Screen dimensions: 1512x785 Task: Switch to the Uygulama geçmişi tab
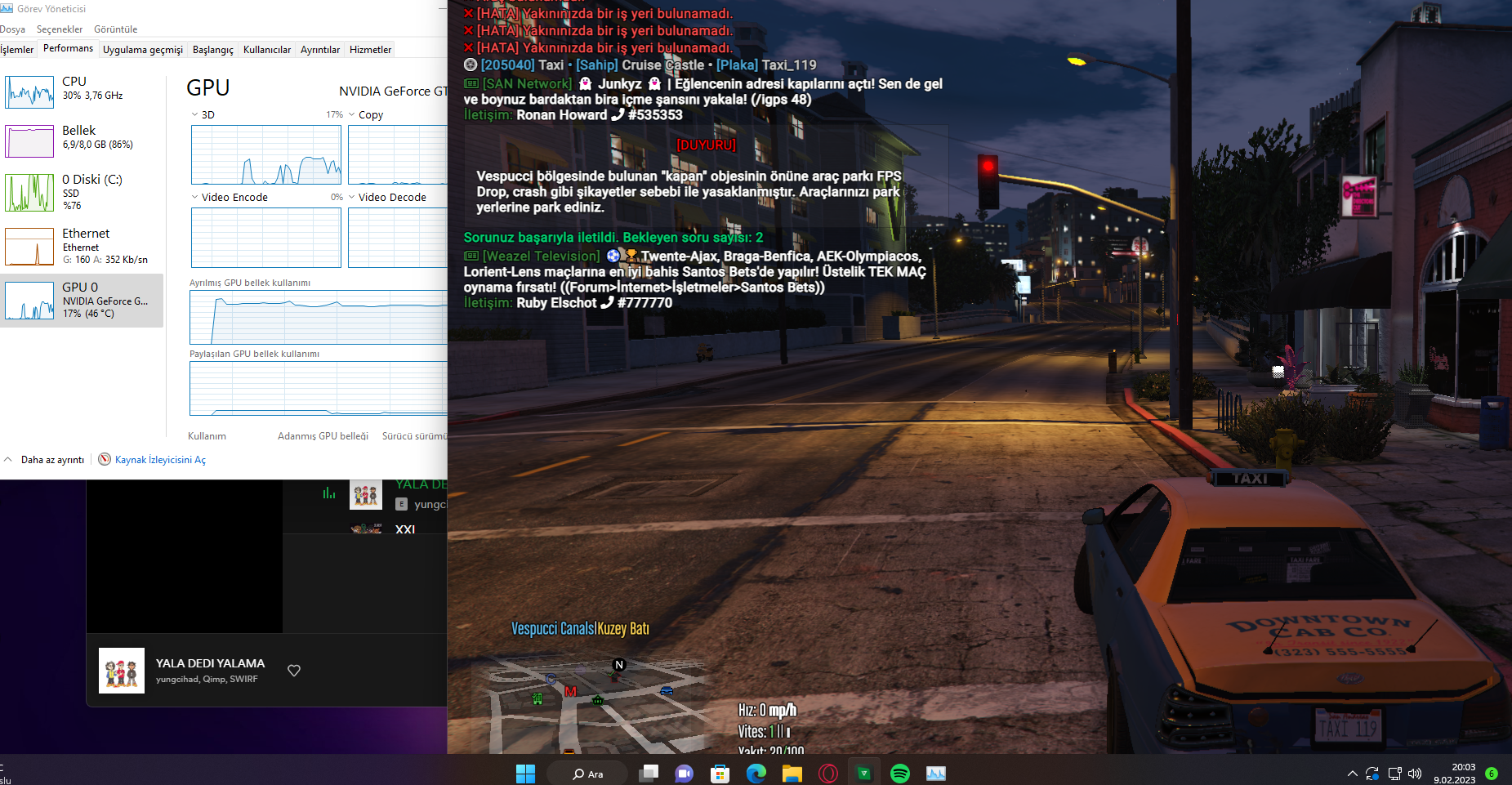pyautogui.click(x=143, y=50)
